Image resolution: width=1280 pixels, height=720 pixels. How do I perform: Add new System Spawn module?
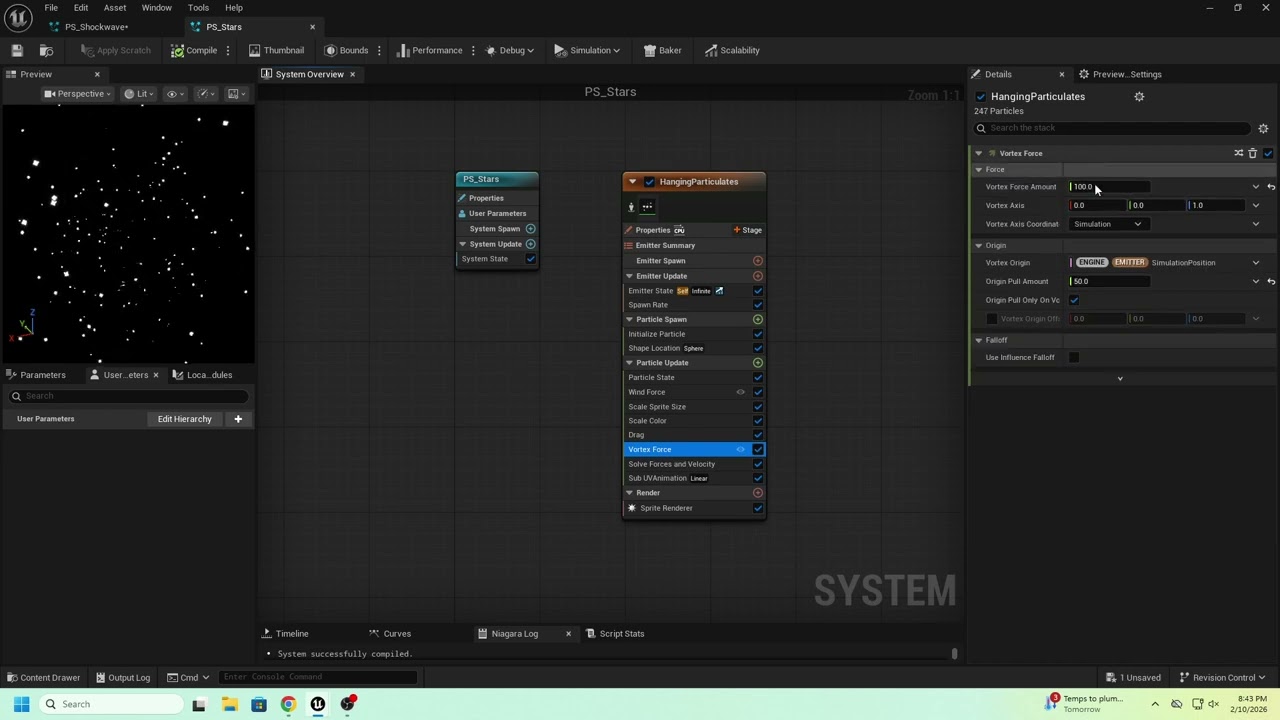click(530, 229)
